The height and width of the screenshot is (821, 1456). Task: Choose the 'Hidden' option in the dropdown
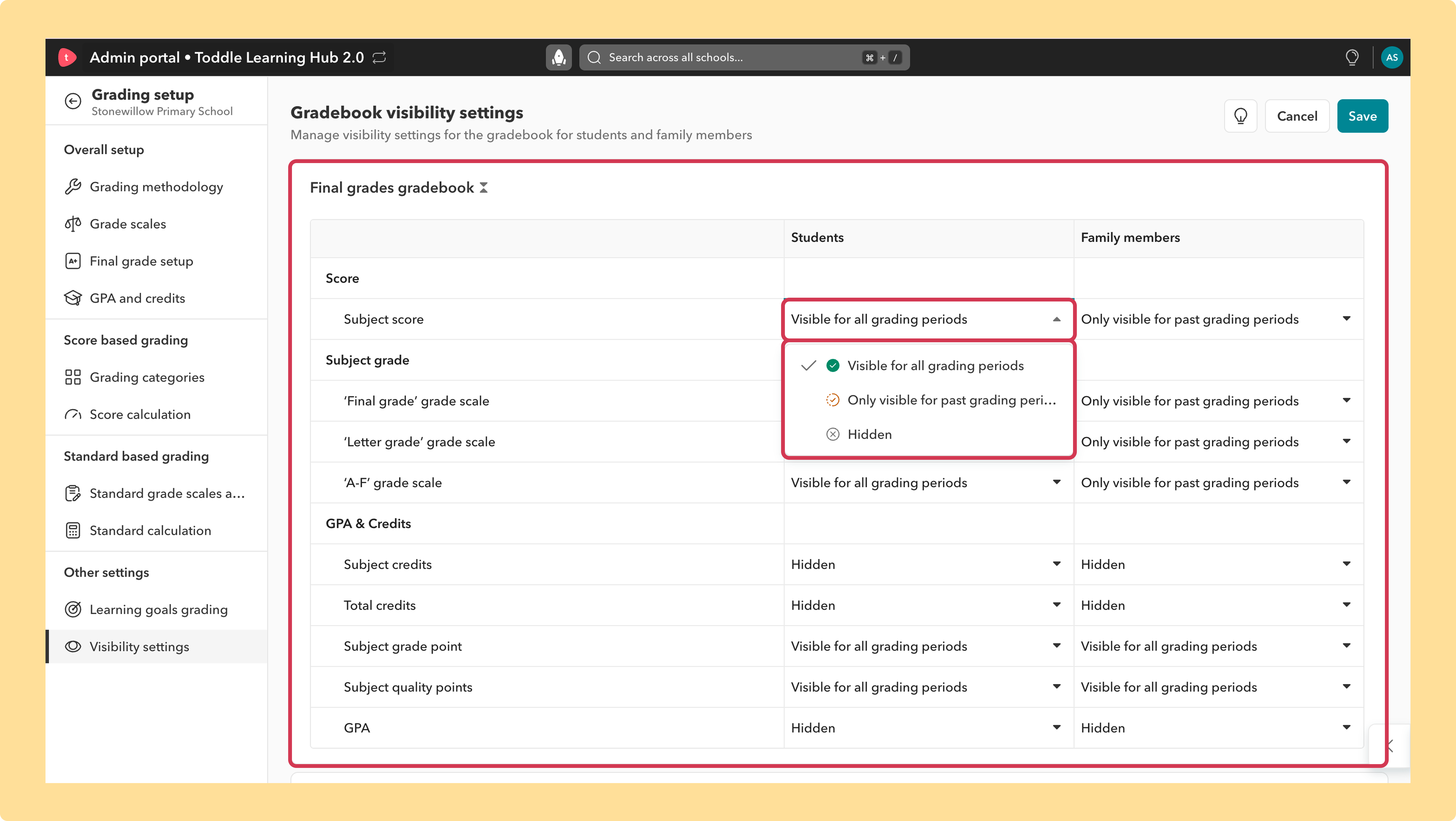929,434
